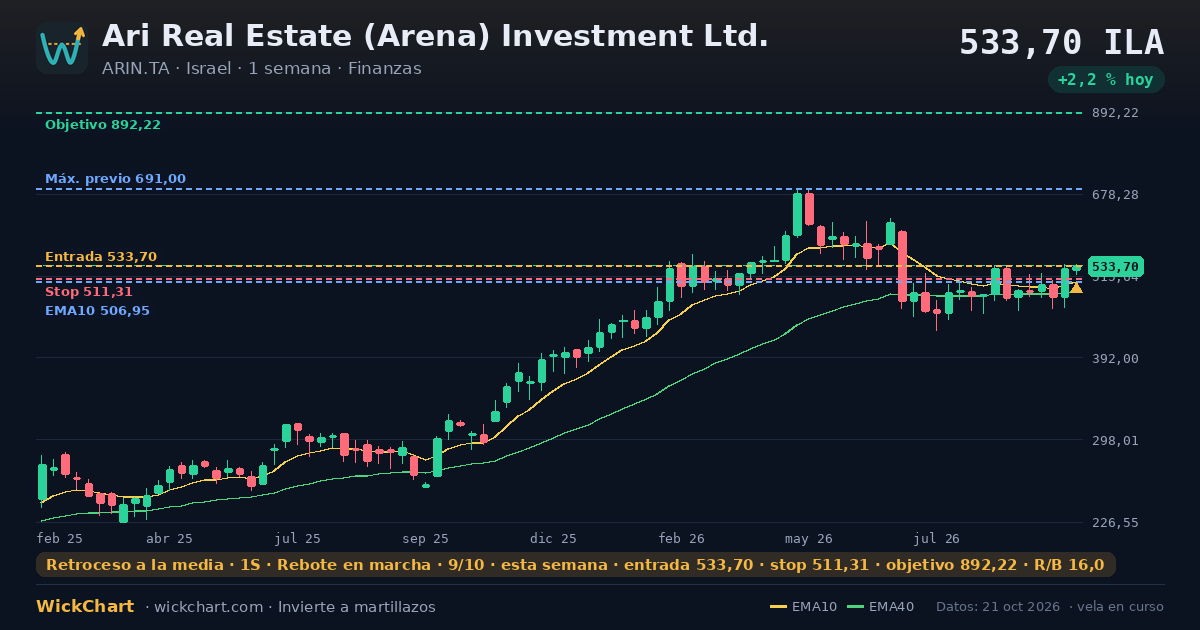The width and height of the screenshot is (1200, 630).
Task: Select the company title Ari Real Estate
Action: point(435,36)
